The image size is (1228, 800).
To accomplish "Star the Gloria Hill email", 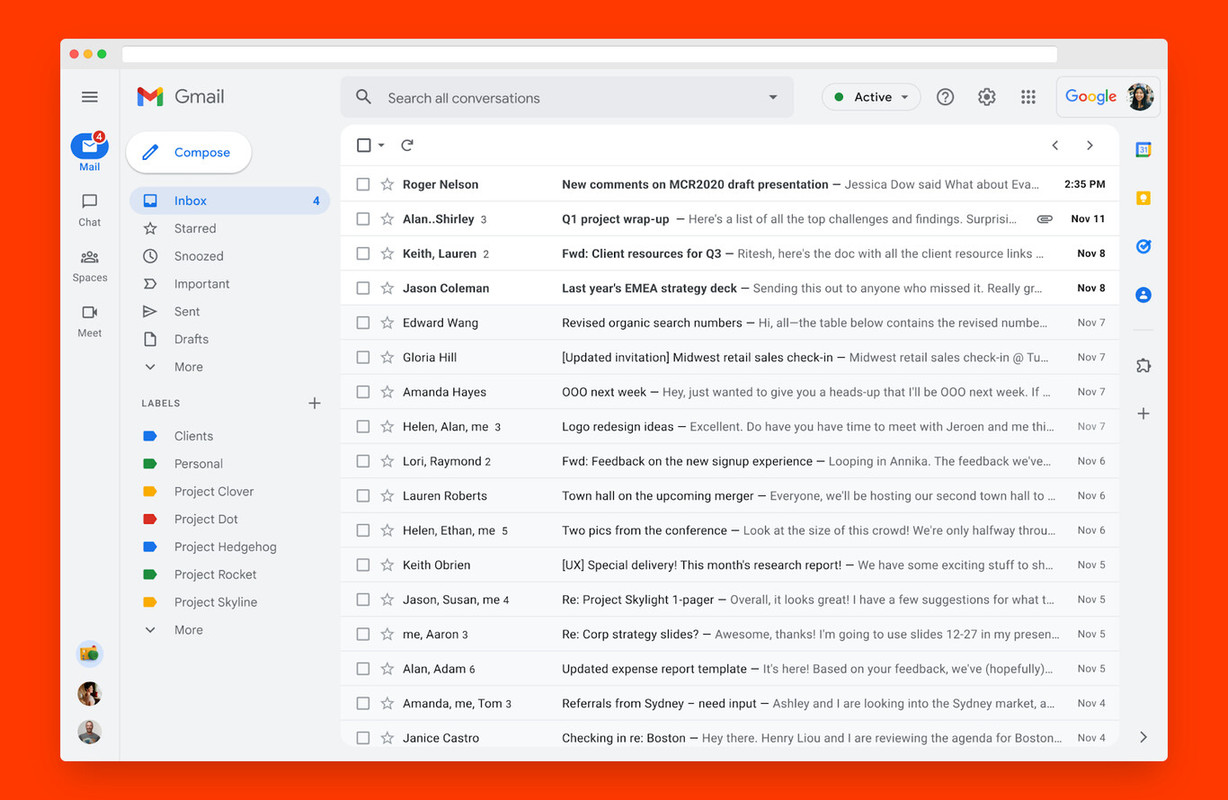I will (x=387, y=357).
